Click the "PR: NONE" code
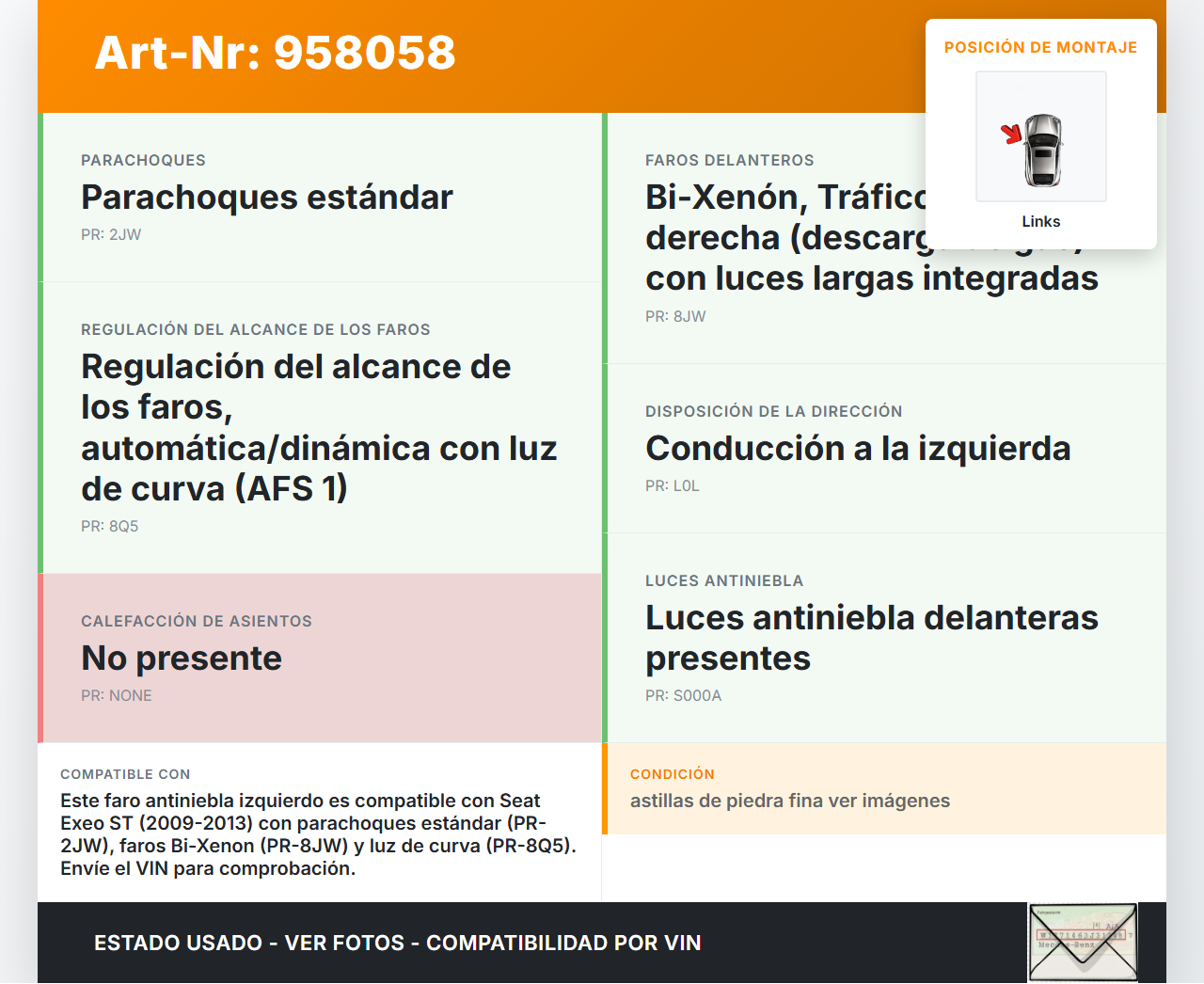The width and height of the screenshot is (1204, 984). pyautogui.click(x=117, y=695)
